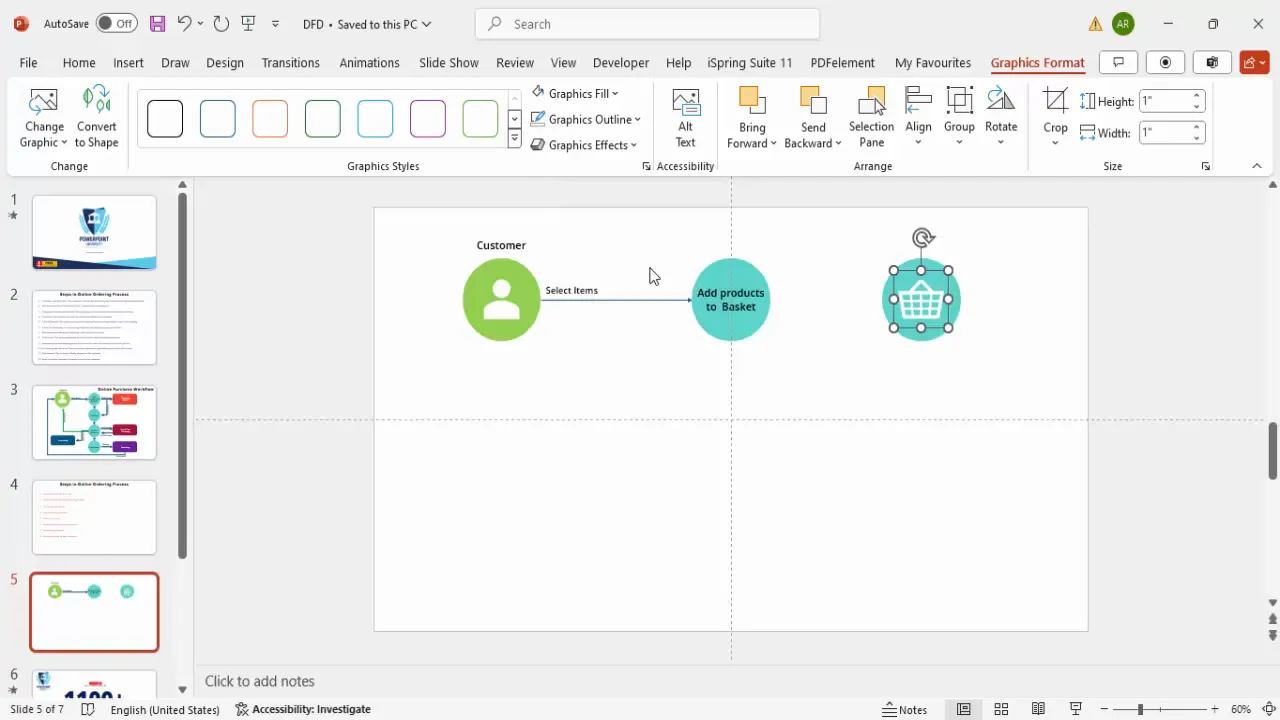Start Slide Show from status bar
Viewport: 1280px width, 720px height.
click(x=1076, y=709)
